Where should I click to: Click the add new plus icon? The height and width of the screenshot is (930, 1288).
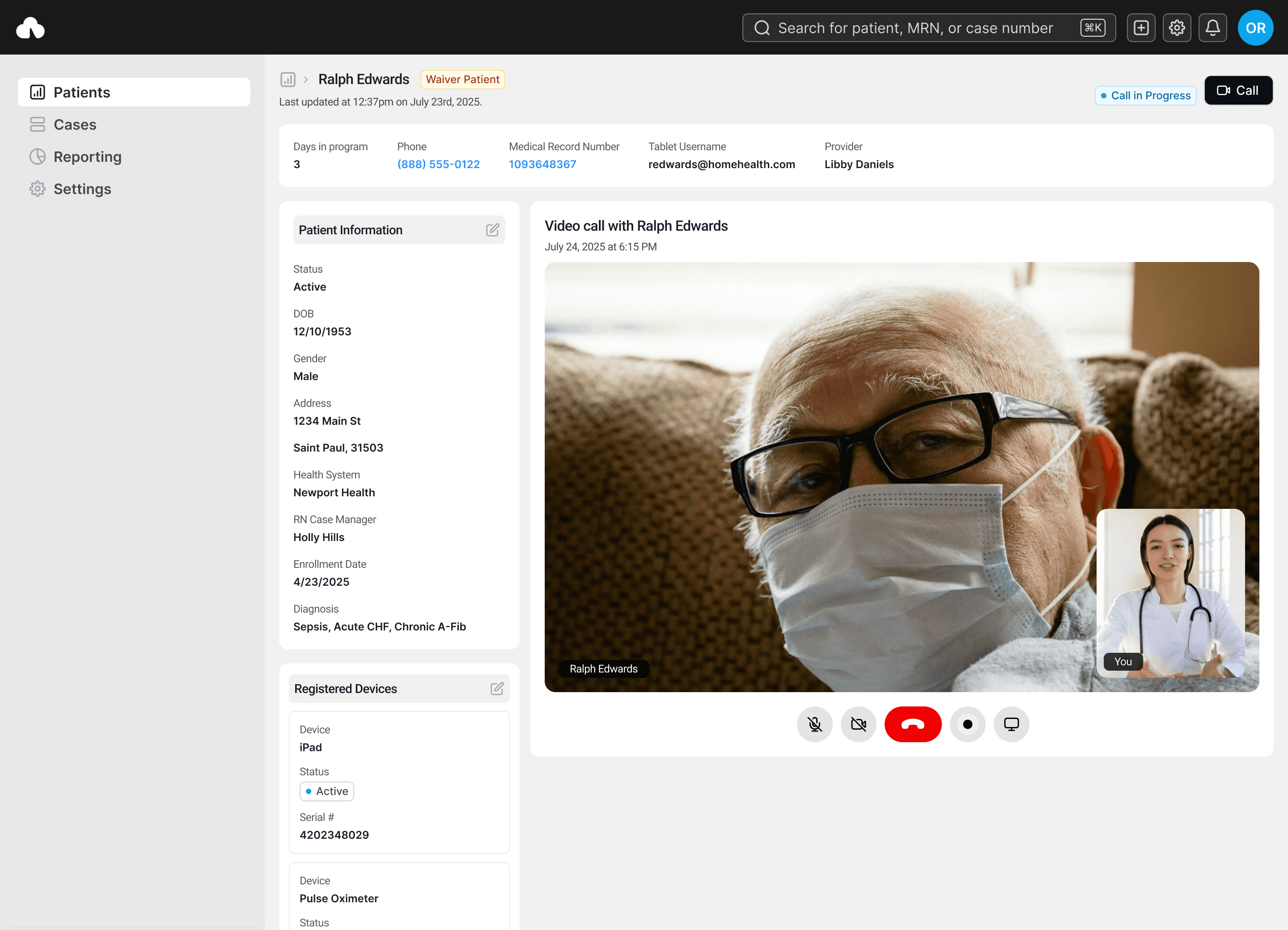tap(1141, 28)
